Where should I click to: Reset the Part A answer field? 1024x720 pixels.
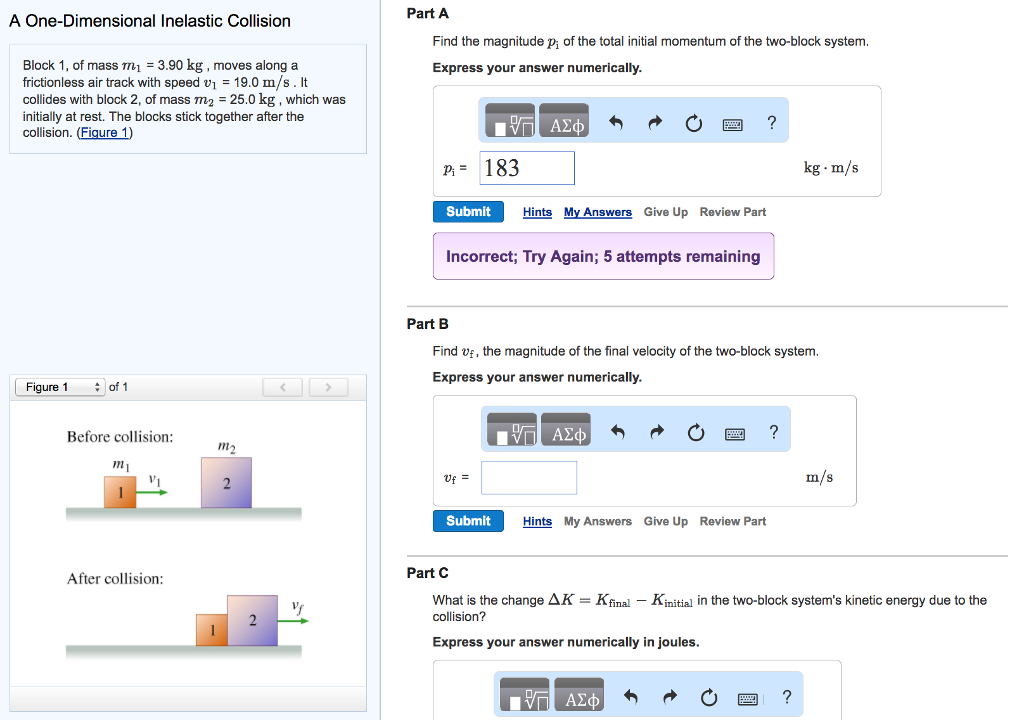pyautogui.click(x=694, y=123)
